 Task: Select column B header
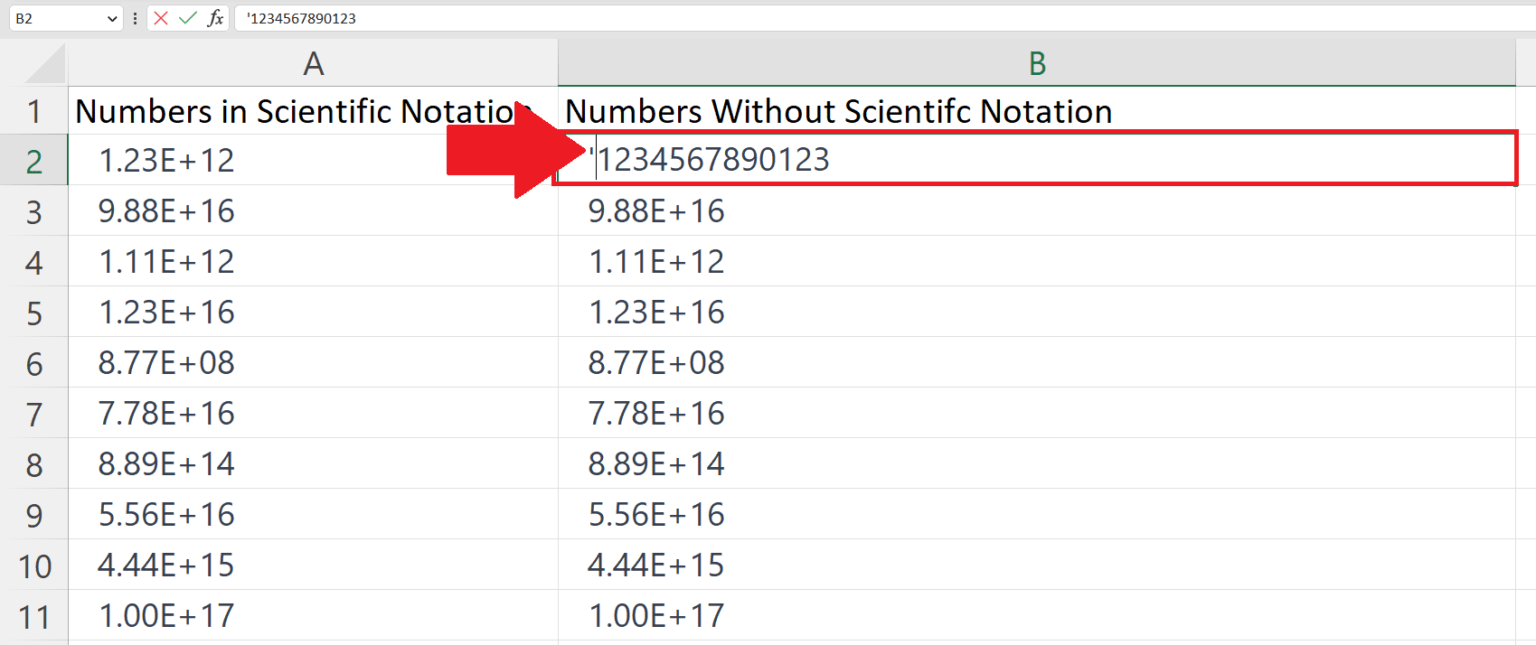(x=1037, y=62)
